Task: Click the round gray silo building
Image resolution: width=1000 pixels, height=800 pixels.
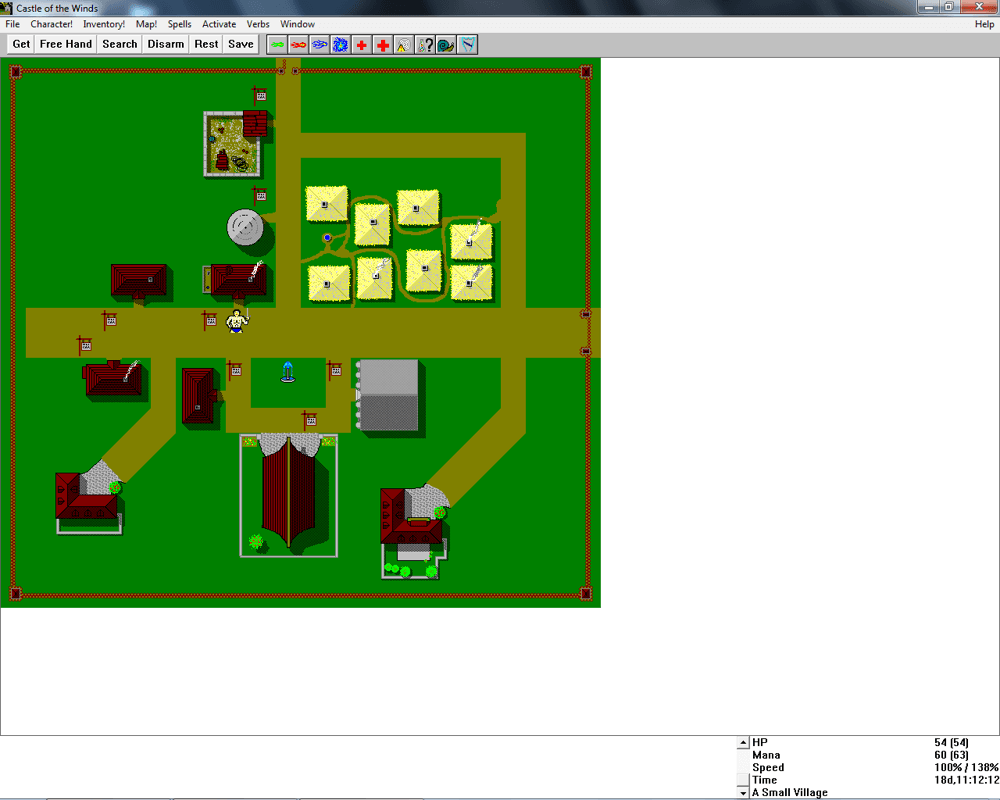Action: click(245, 227)
